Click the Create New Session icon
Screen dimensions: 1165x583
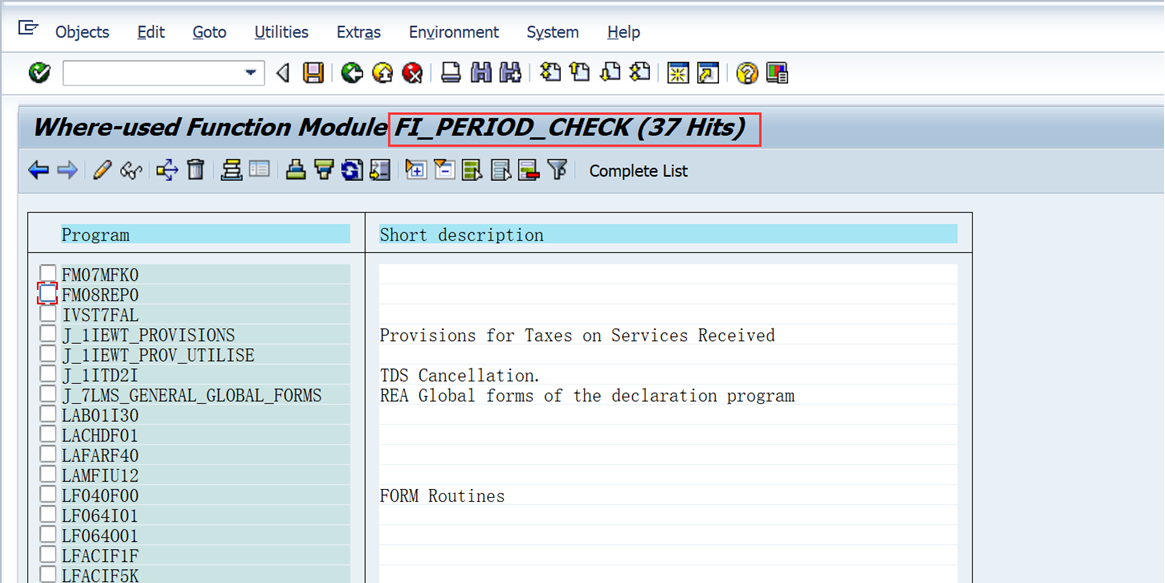tap(678, 73)
